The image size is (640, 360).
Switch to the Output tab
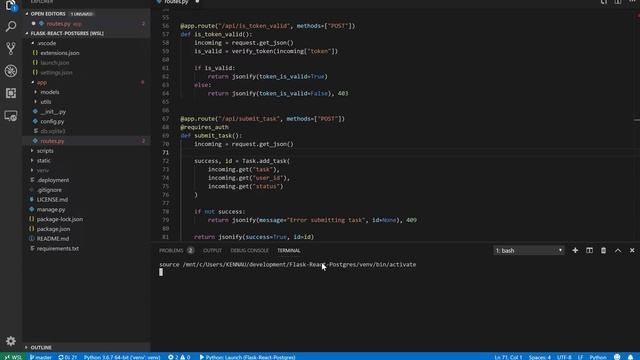[x=212, y=250]
